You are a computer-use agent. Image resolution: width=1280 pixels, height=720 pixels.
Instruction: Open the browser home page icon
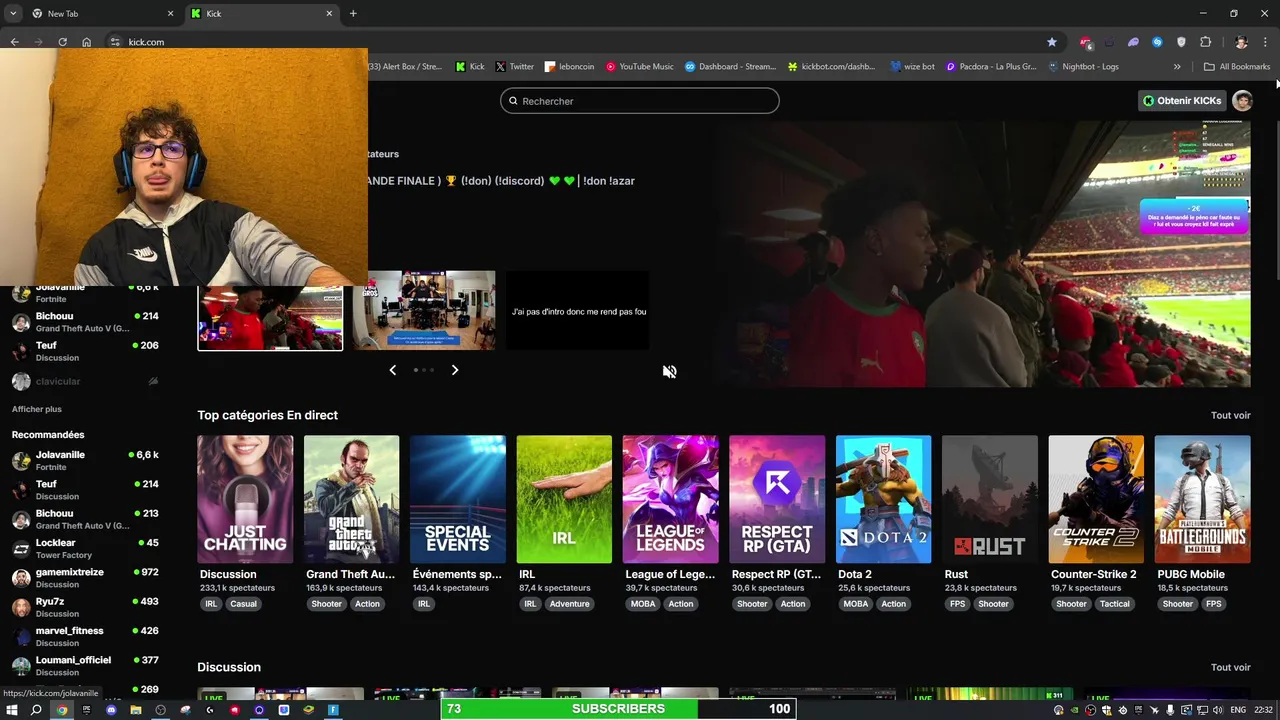[x=87, y=42]
